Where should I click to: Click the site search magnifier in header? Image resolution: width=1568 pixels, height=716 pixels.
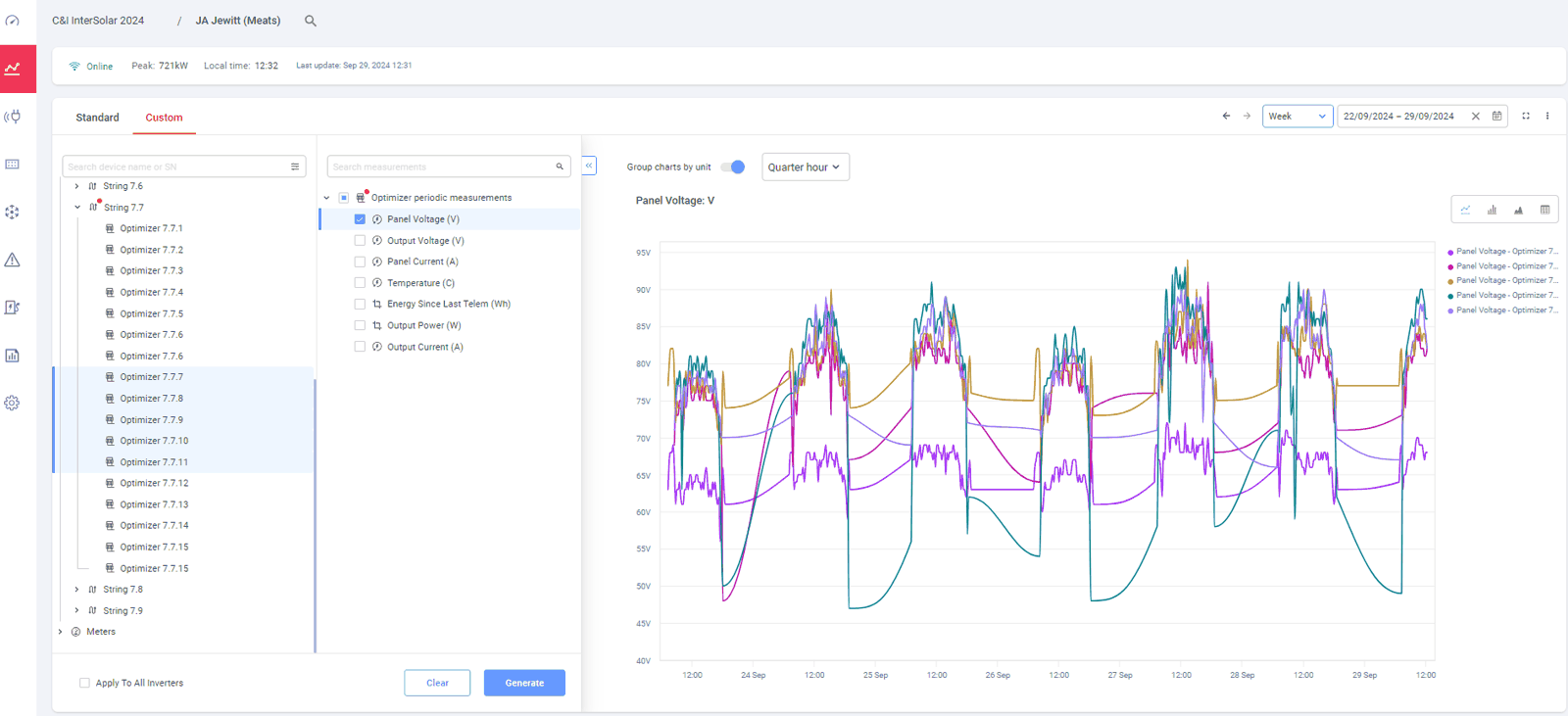point(311,21)
